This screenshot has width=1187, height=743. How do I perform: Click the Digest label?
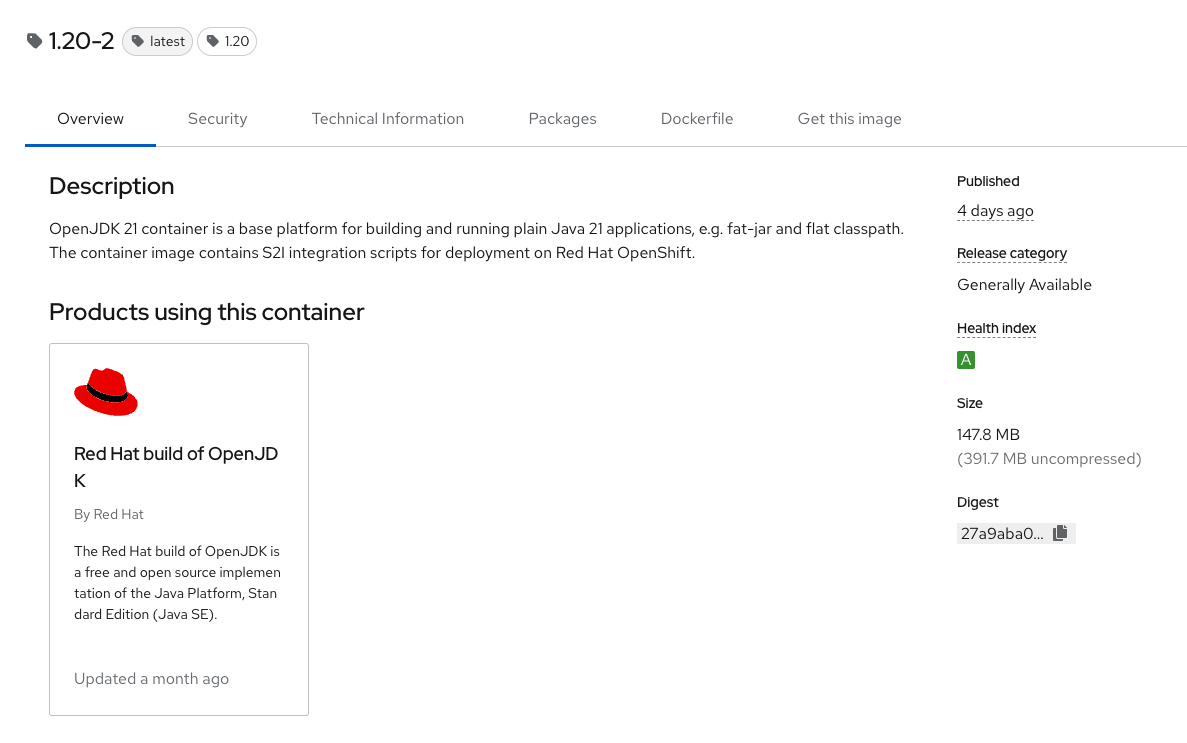click(x=977, y=502)
